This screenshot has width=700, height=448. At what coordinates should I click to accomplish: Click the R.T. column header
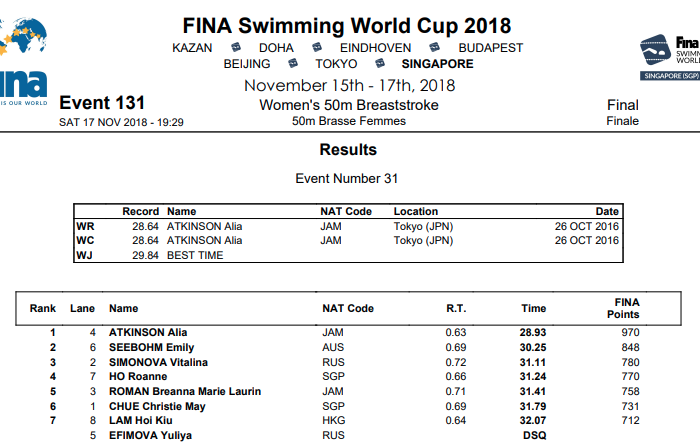tap(456, 309)
